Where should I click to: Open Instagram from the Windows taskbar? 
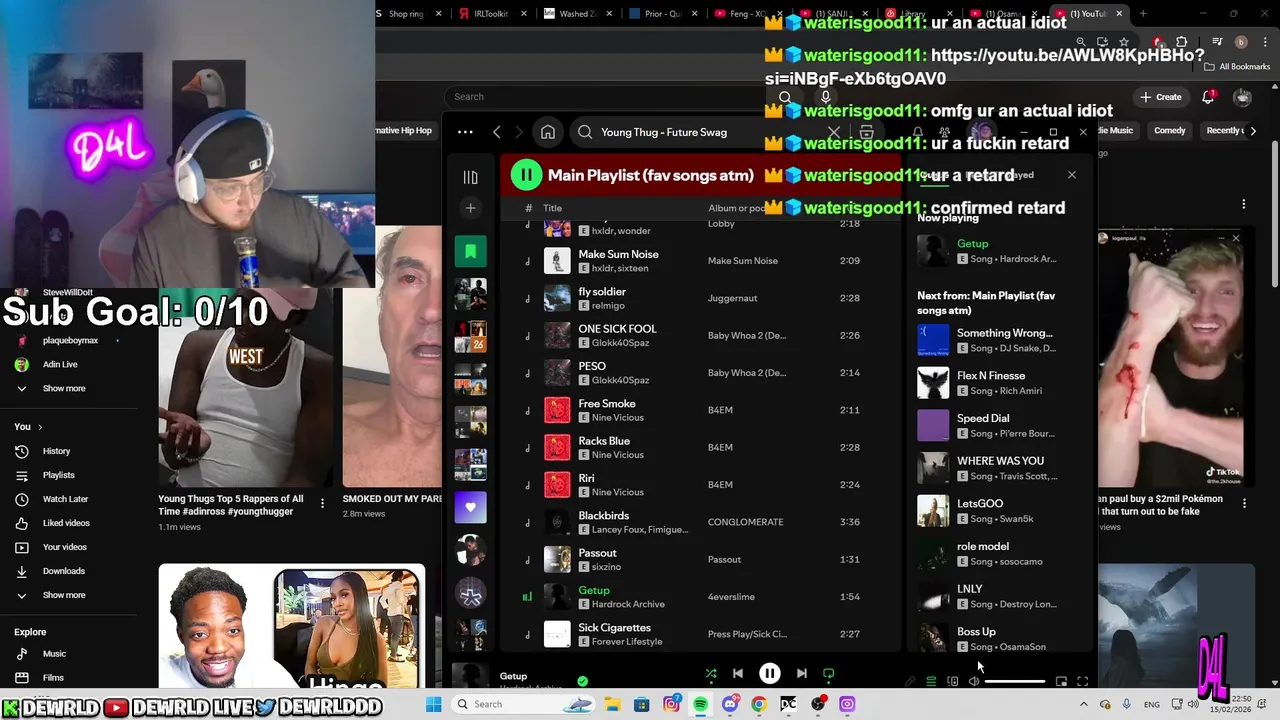pos(671,704)
